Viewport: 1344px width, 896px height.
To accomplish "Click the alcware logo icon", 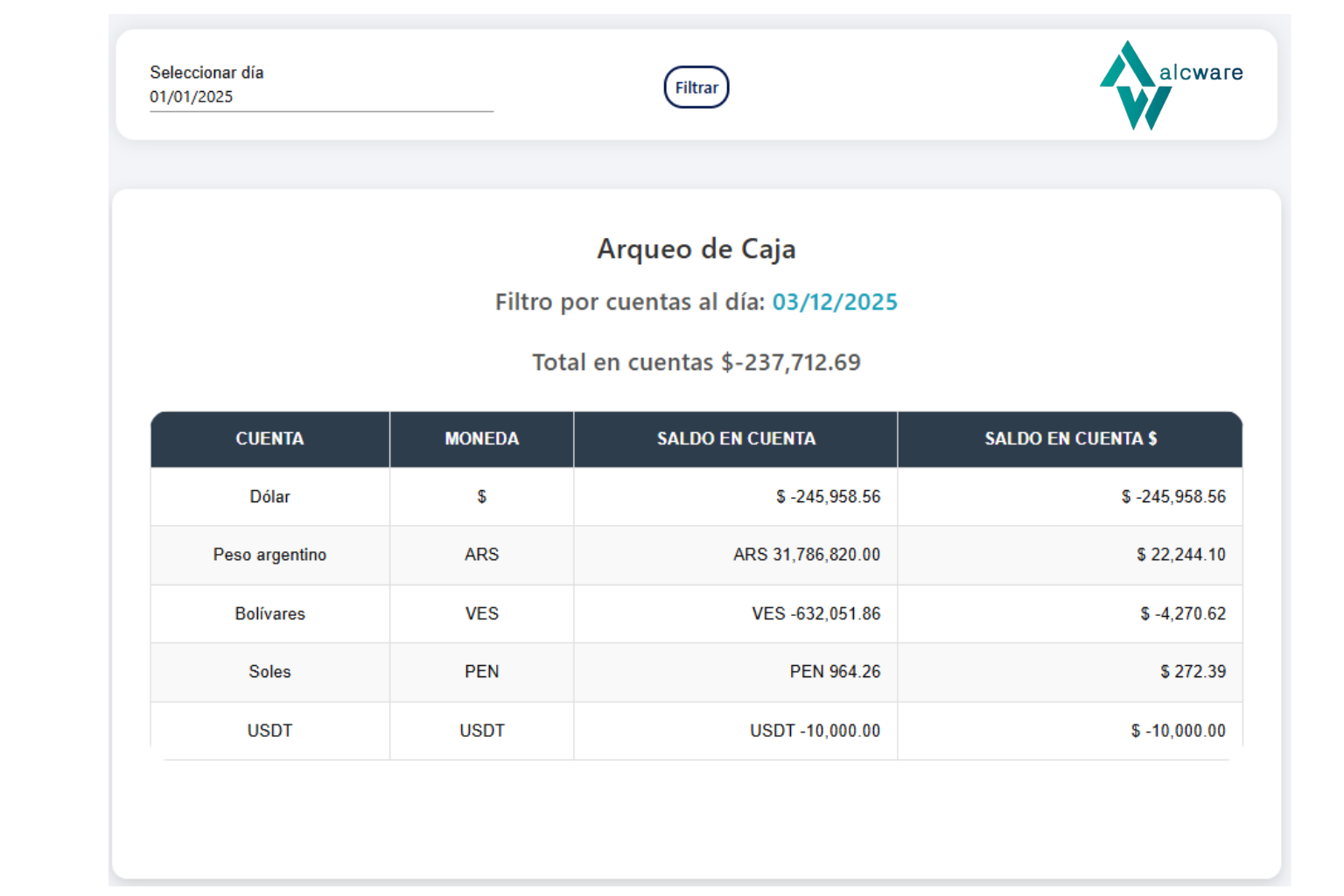I will coord(1135,86).
